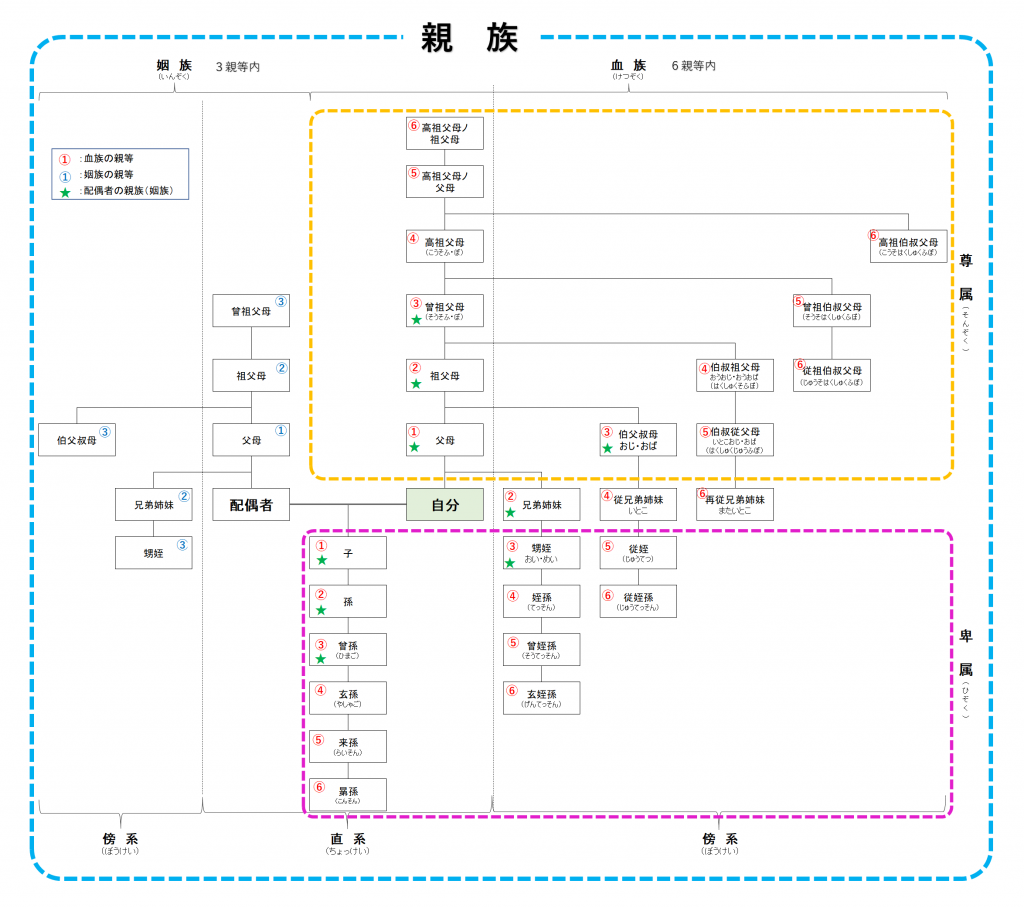Select the 来孫 (らいそん) box

point(348,746)
